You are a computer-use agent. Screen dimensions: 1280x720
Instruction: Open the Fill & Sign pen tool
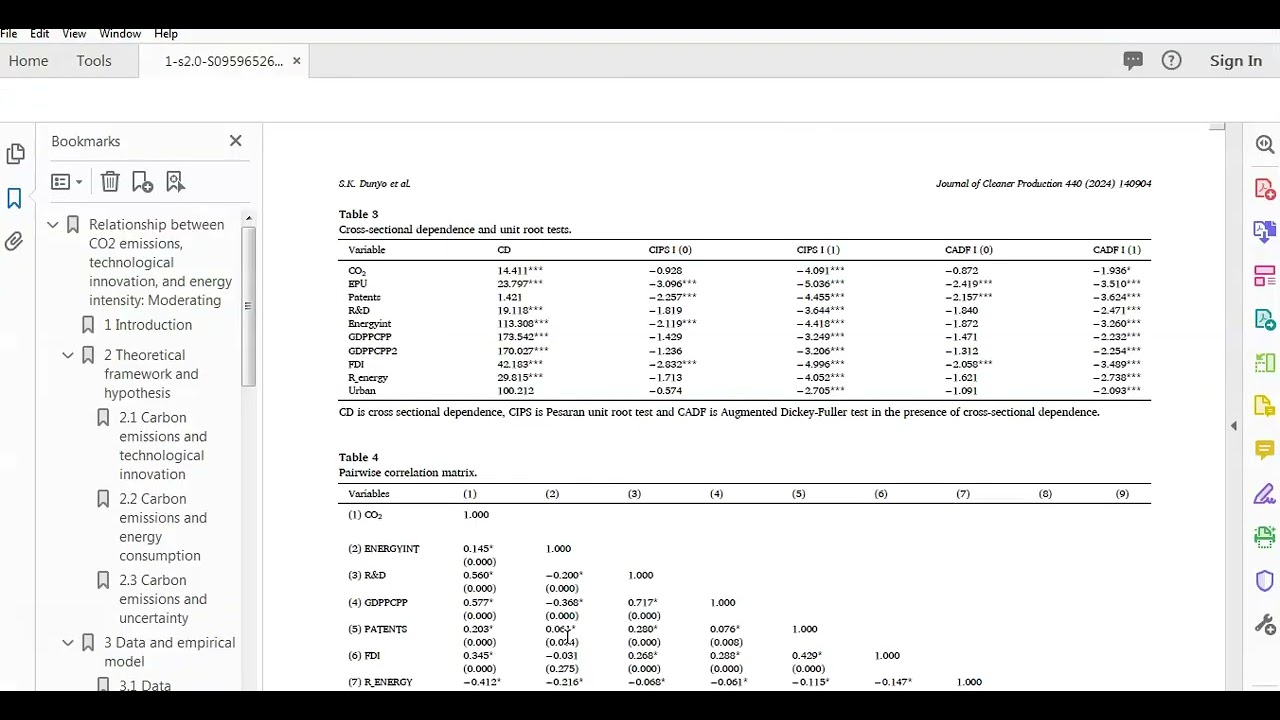tap(1265, 494)
